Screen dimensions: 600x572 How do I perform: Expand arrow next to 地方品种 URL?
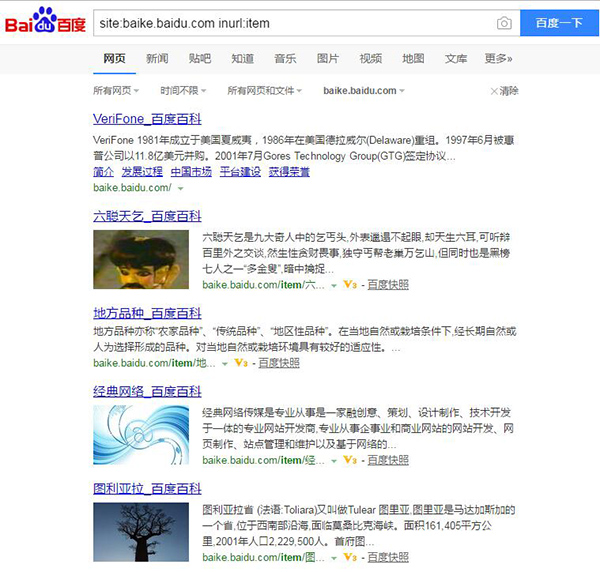[225, 363]
